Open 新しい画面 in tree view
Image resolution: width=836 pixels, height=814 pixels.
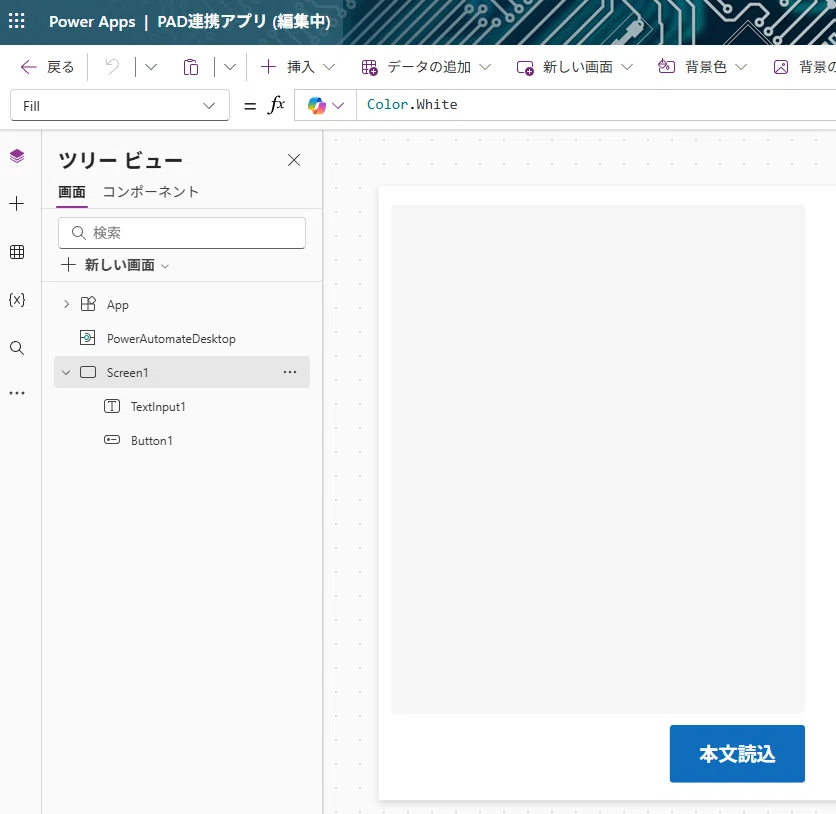[x=115, y=265]
